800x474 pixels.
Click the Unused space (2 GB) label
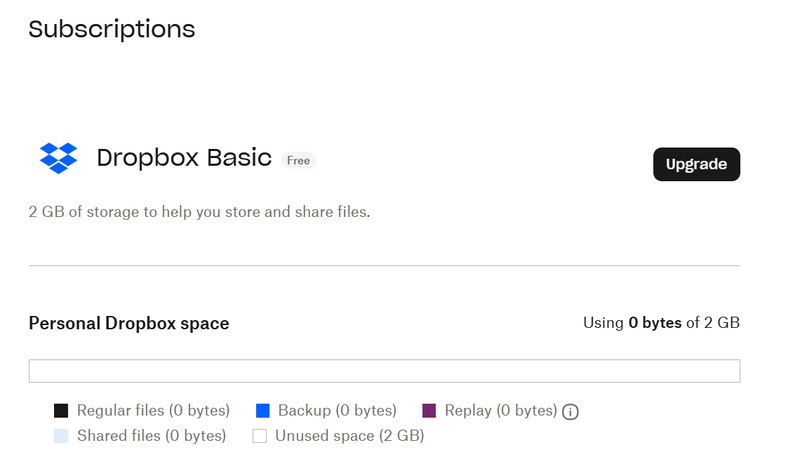click(349, 436)
